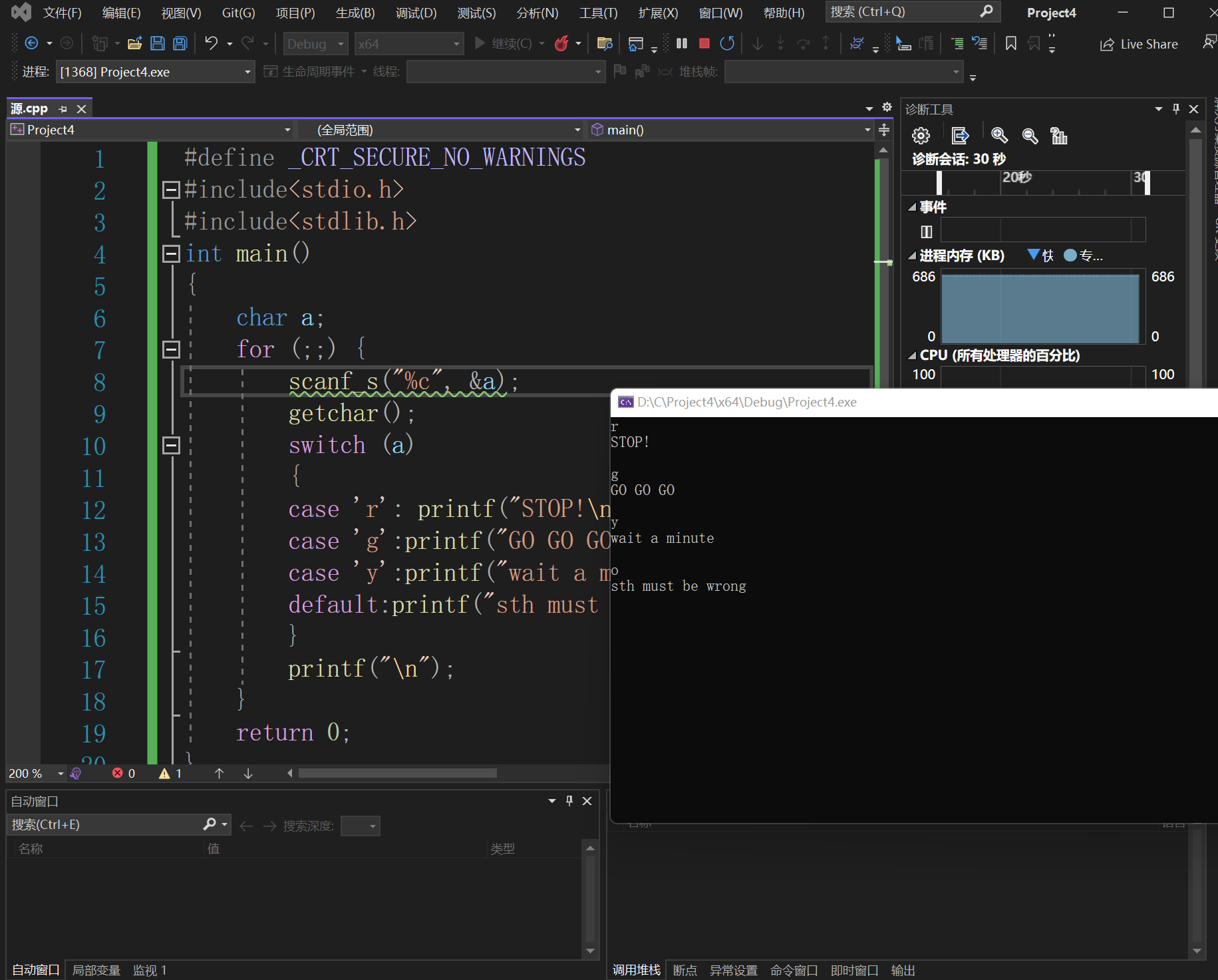
Task: Click the Hot Reload flame icon
Action: [562, 44]
